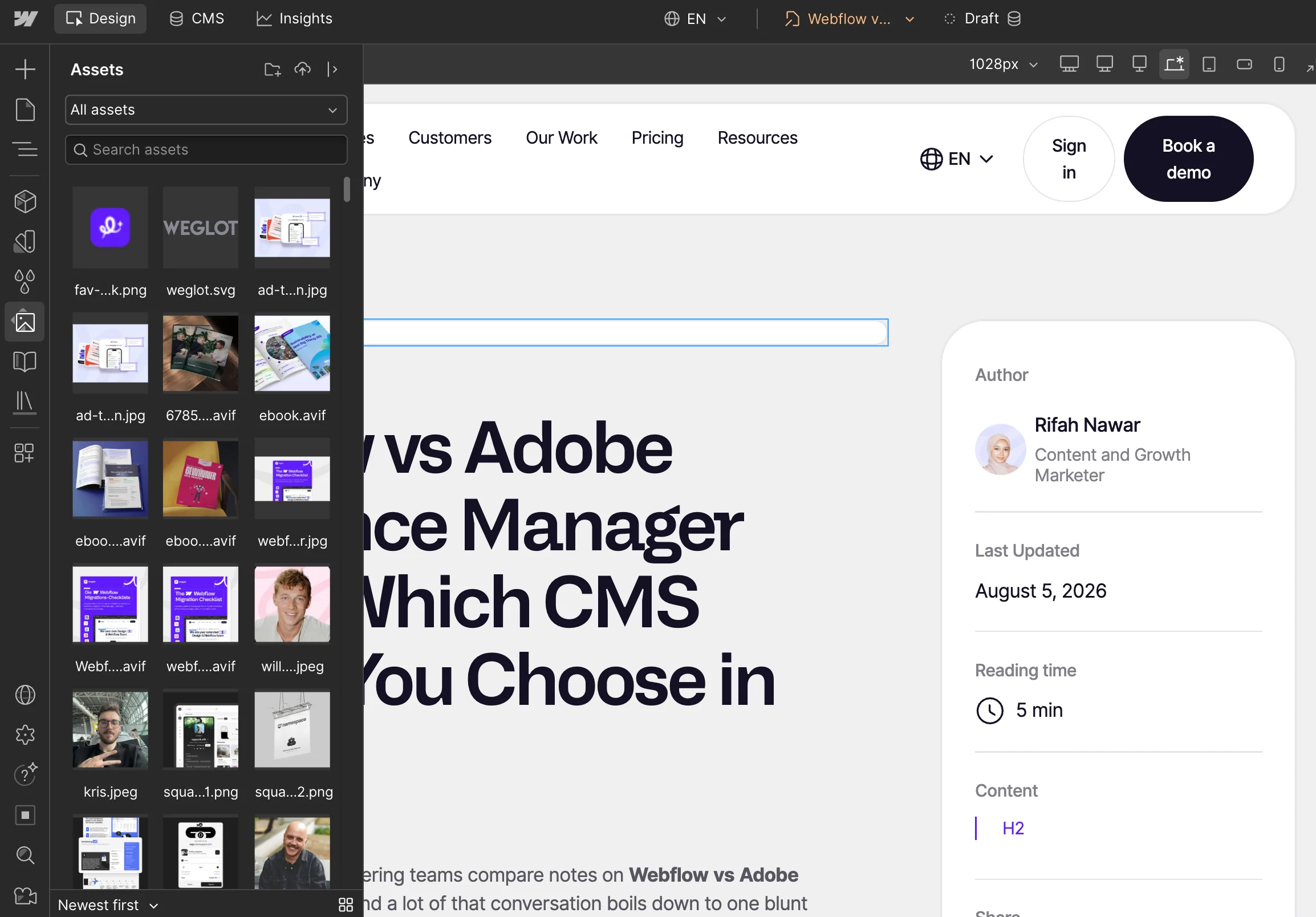Open the Webflow logo menu
Screen dimensions: 1316x917
(x=25, y=19)
